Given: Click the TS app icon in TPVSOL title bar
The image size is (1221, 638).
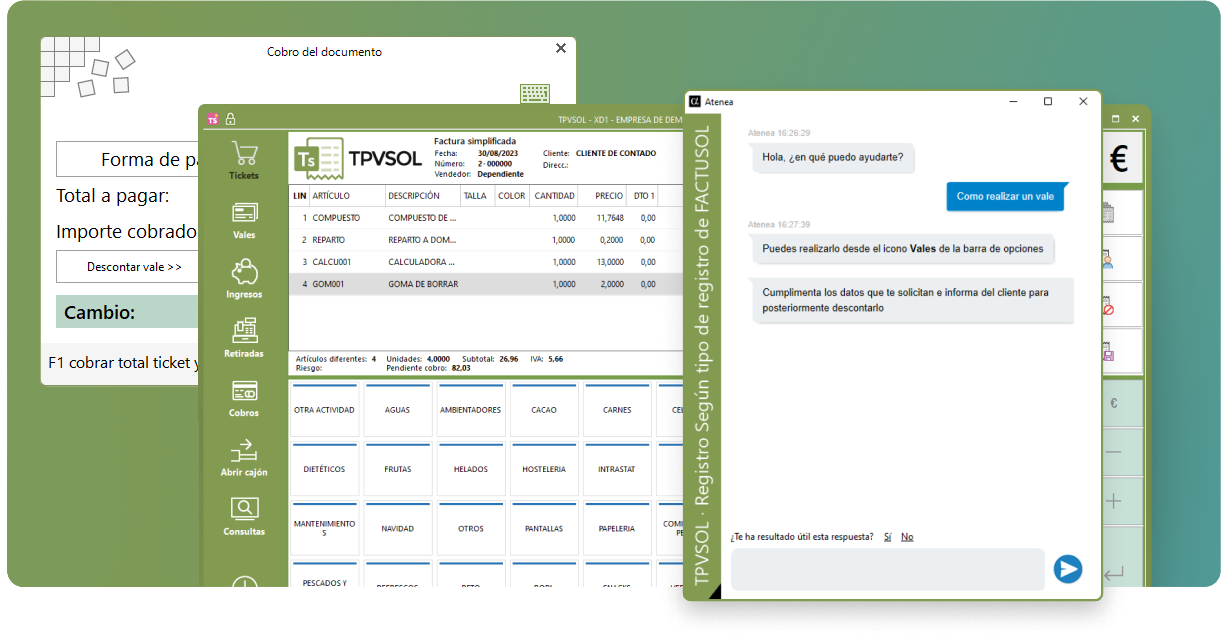Looking at the screenshot, I should click(x=212, y=119).
